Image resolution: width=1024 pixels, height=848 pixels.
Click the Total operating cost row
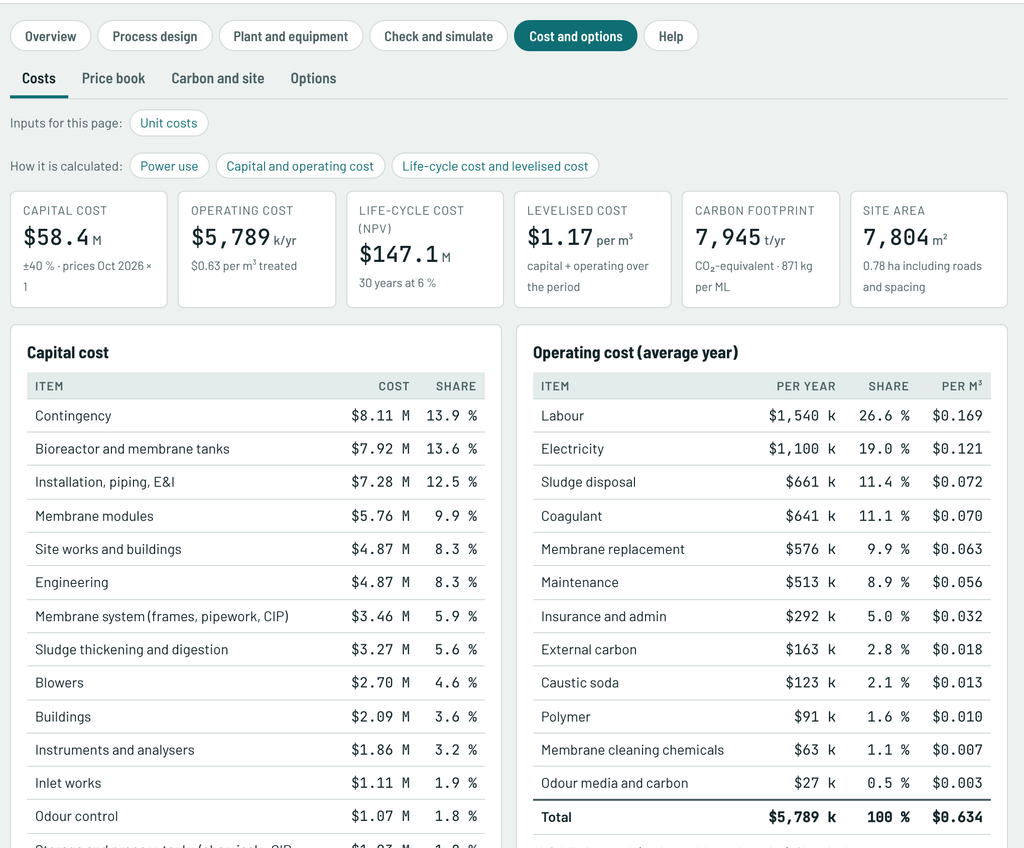[x=761, y=817]
